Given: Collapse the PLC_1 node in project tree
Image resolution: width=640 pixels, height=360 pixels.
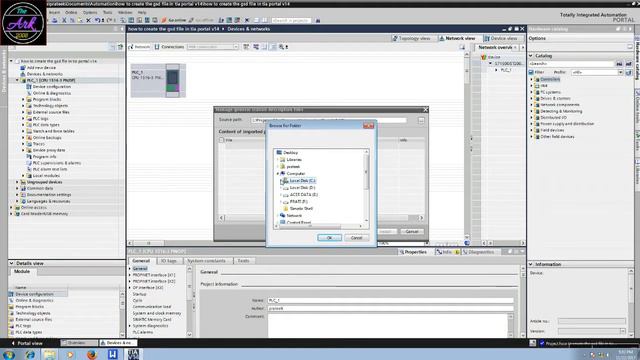Looking at the screenshot, I should coord(17,80).
